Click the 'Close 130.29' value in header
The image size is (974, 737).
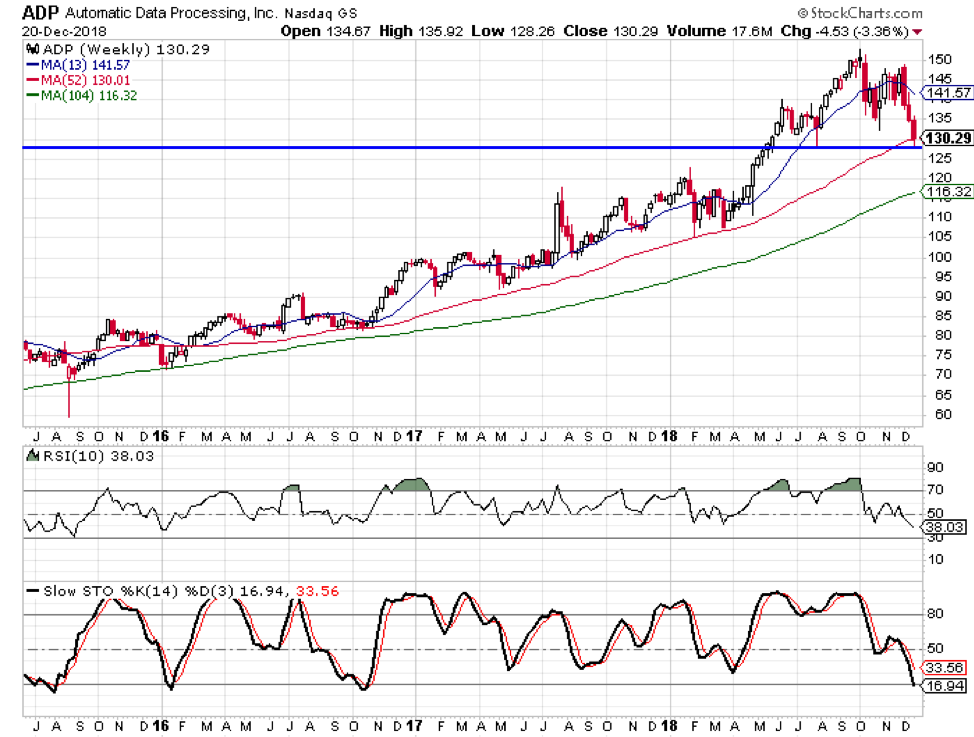611,31
